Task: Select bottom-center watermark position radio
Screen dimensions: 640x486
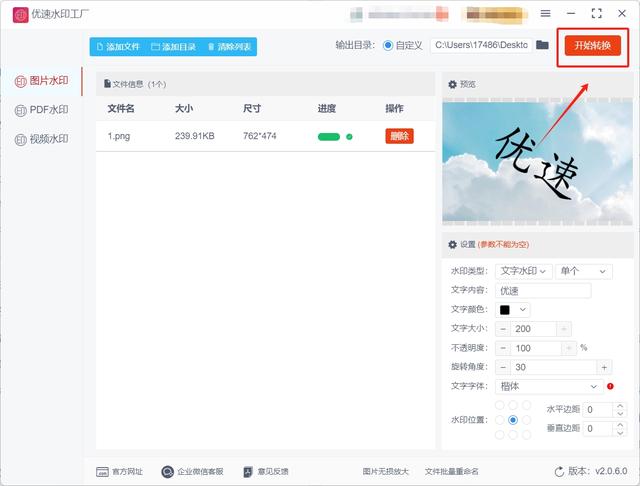Action: pyautogui.click(x=513, y=435)
